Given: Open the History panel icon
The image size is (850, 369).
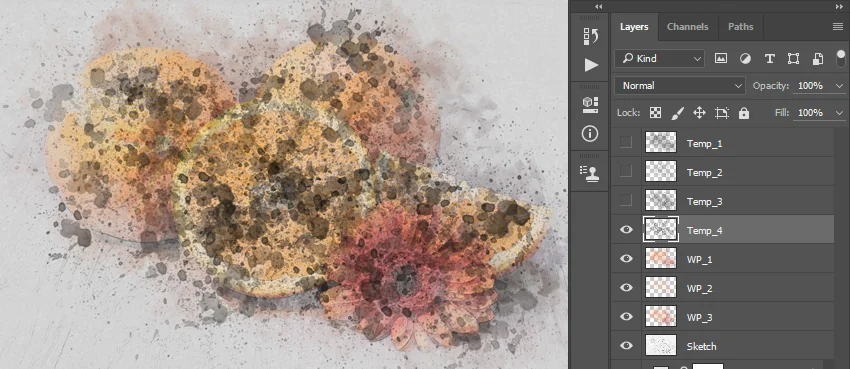Looking at the screenshot, I should point(591,37).
